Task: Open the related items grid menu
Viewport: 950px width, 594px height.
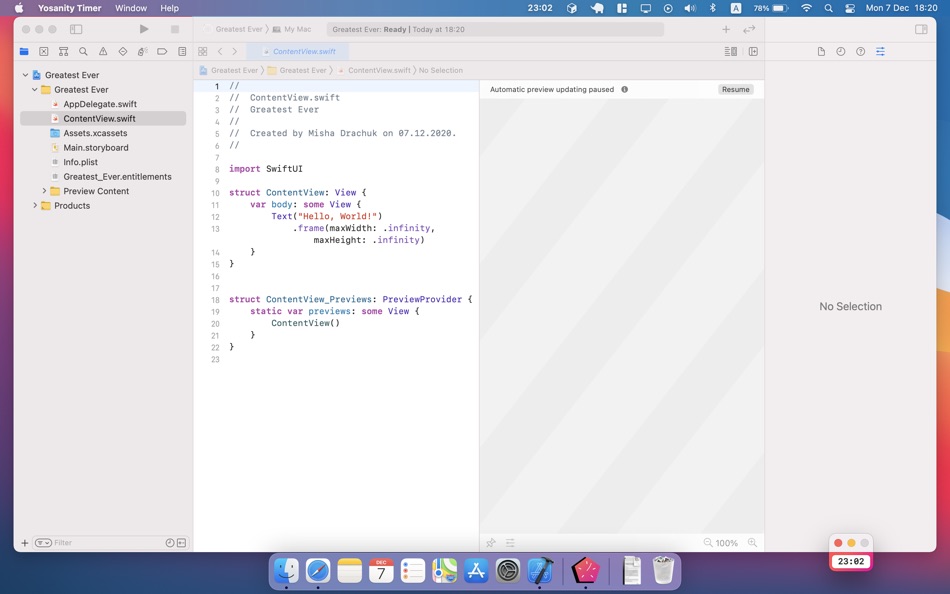Action: [x=202, y=52]
